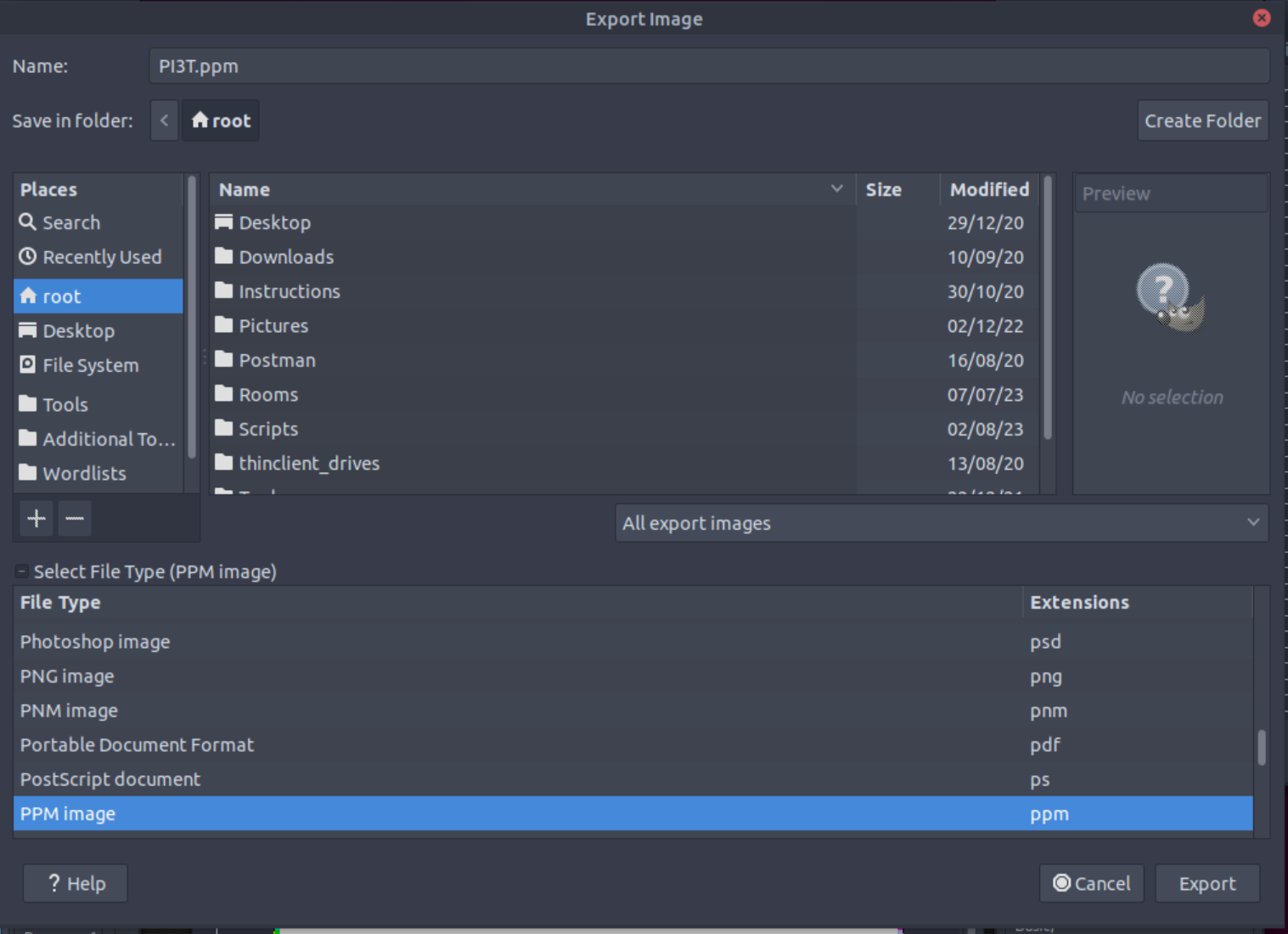1288x934 pixels.
Task: Click the Search magnifier icon in Places
Action: click(28, 222)
